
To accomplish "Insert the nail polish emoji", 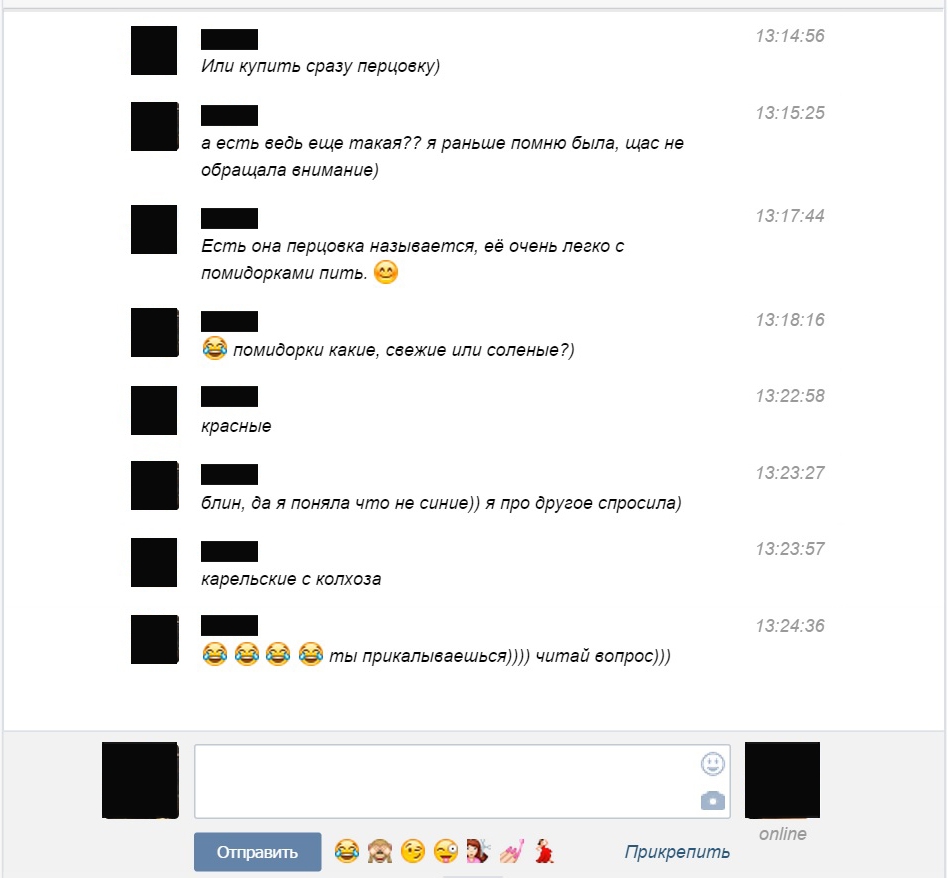I will click(511, 851).
